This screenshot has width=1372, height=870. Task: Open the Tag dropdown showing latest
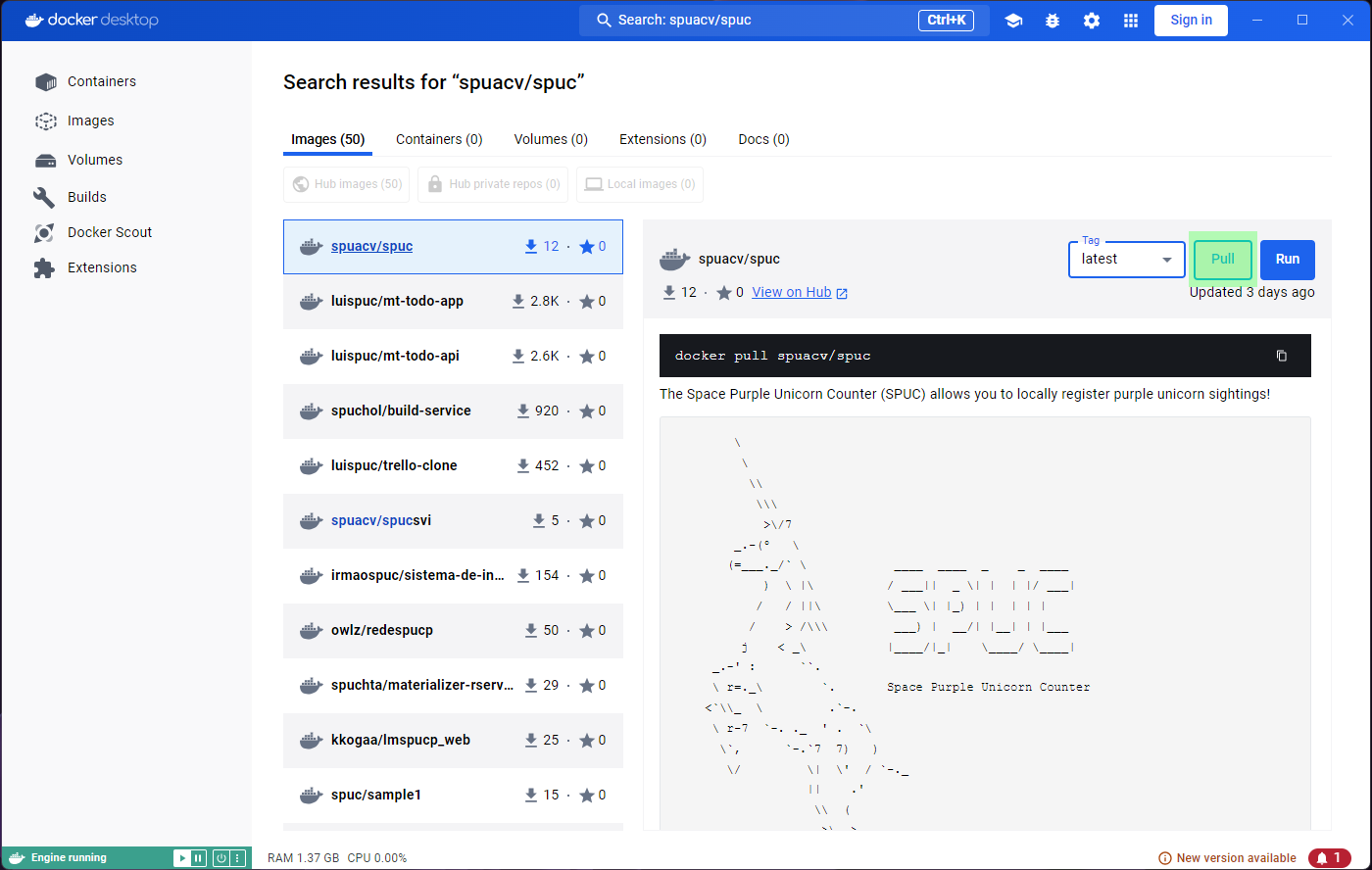click(x=1127, y=260)
